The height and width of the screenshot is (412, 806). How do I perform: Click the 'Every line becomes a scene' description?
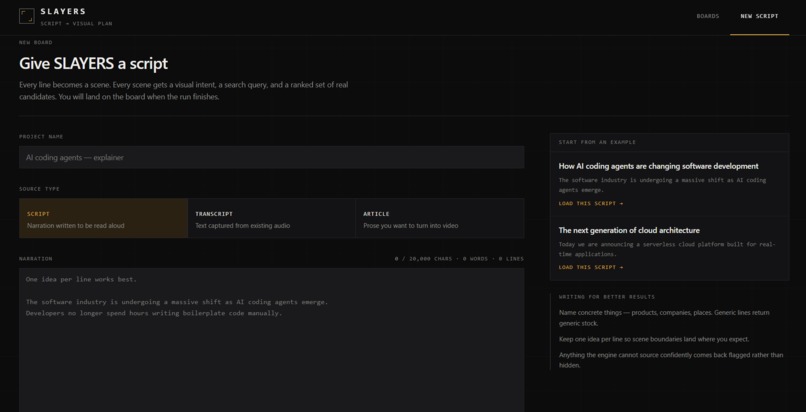pyautogui.click(x=184, y=90)
